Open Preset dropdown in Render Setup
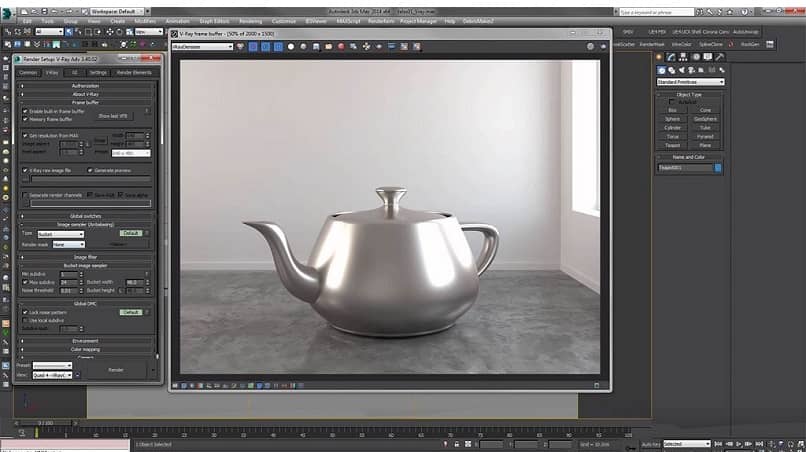Screen dimensions: 806x452 (x=52, y=366)
